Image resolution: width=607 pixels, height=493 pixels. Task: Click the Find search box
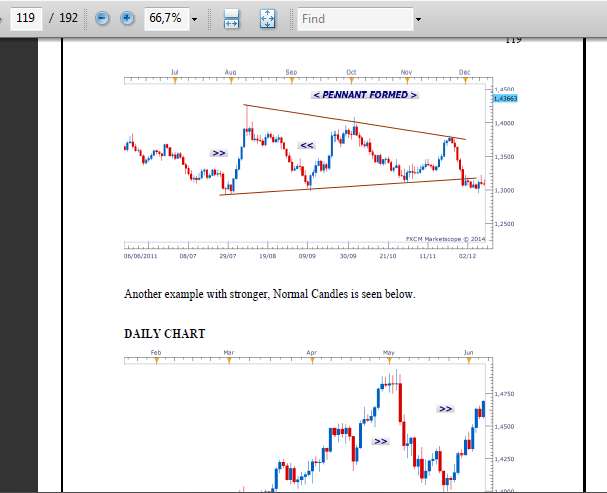coord(355,19)
